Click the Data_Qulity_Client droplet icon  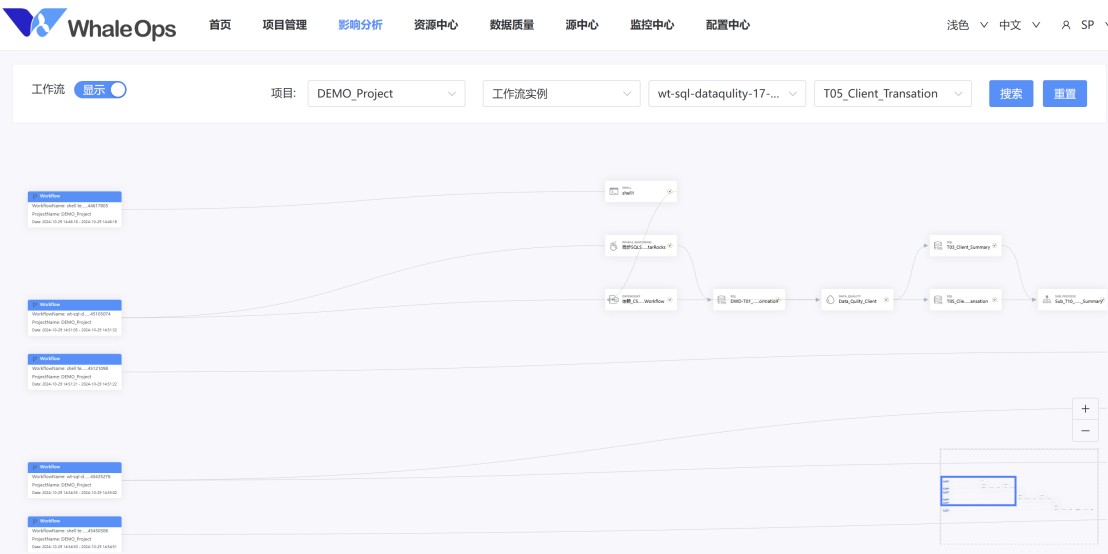(830, 300)
